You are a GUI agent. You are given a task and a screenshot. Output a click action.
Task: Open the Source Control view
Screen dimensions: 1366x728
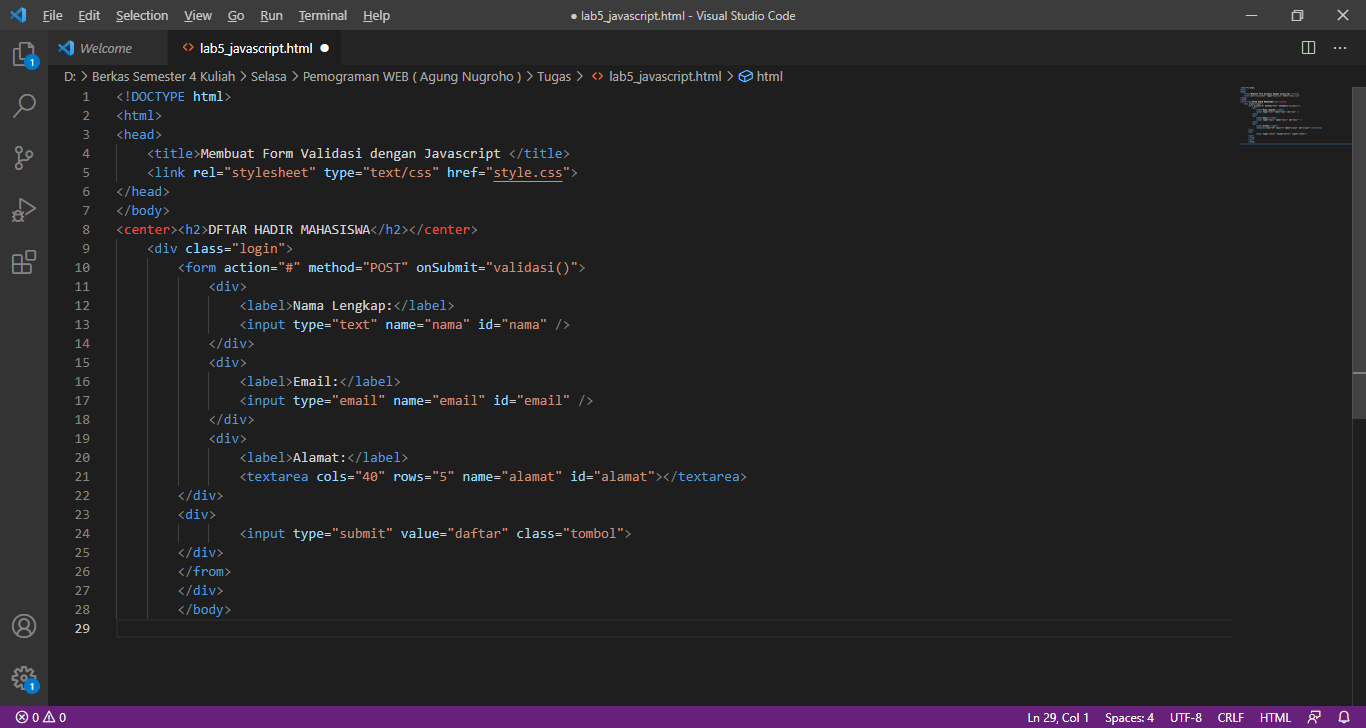point(24,157)
